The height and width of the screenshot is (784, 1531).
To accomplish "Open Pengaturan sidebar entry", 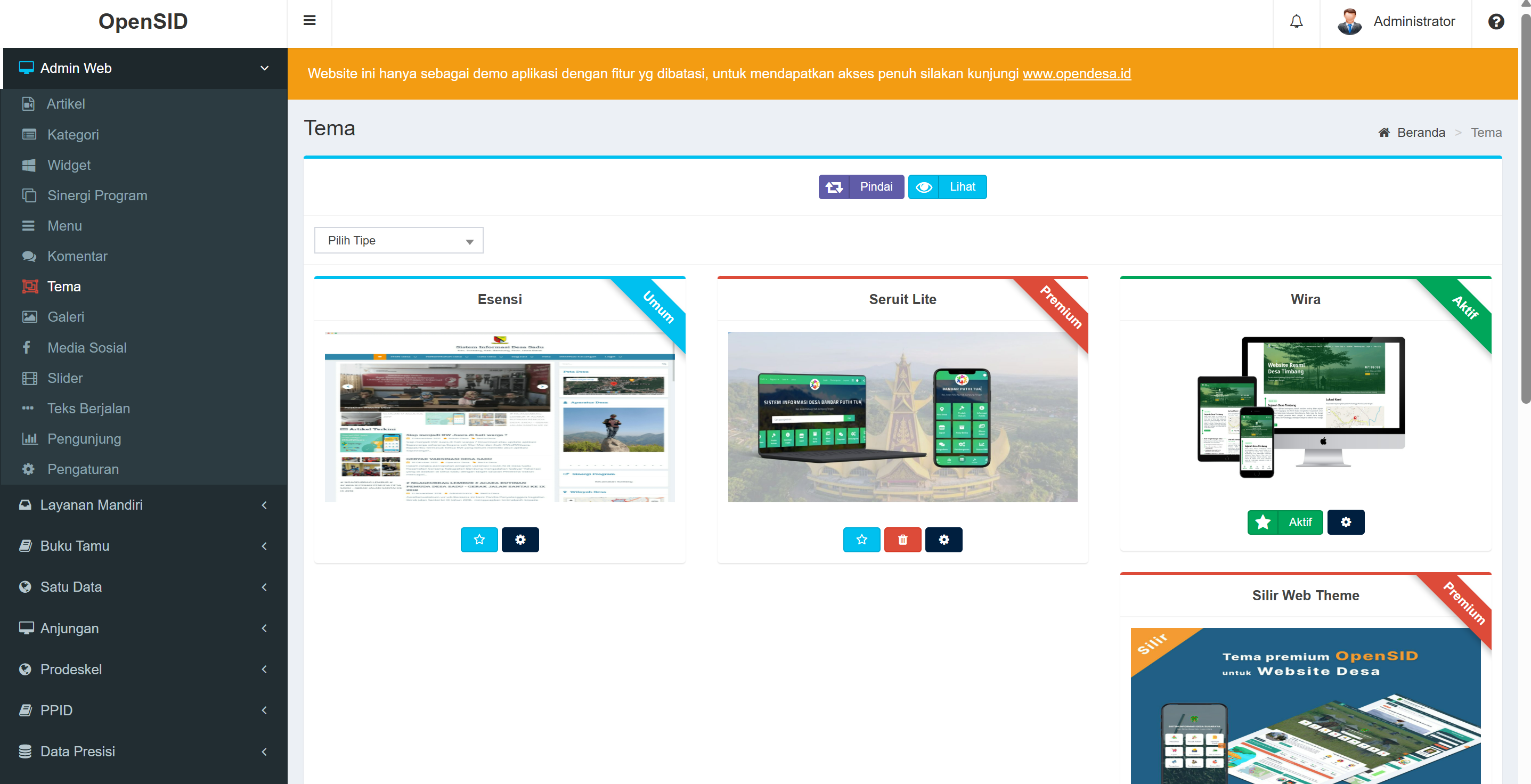I will point(144,469).
